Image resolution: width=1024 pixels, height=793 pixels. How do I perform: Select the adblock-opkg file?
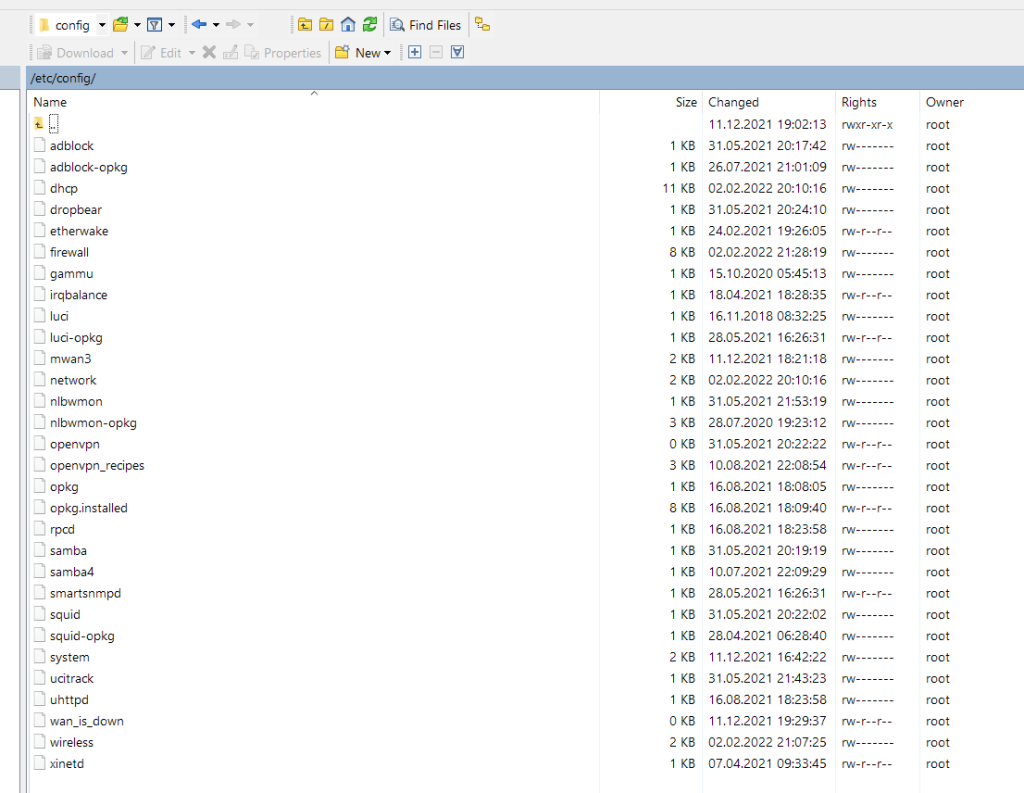coord(88,167)
